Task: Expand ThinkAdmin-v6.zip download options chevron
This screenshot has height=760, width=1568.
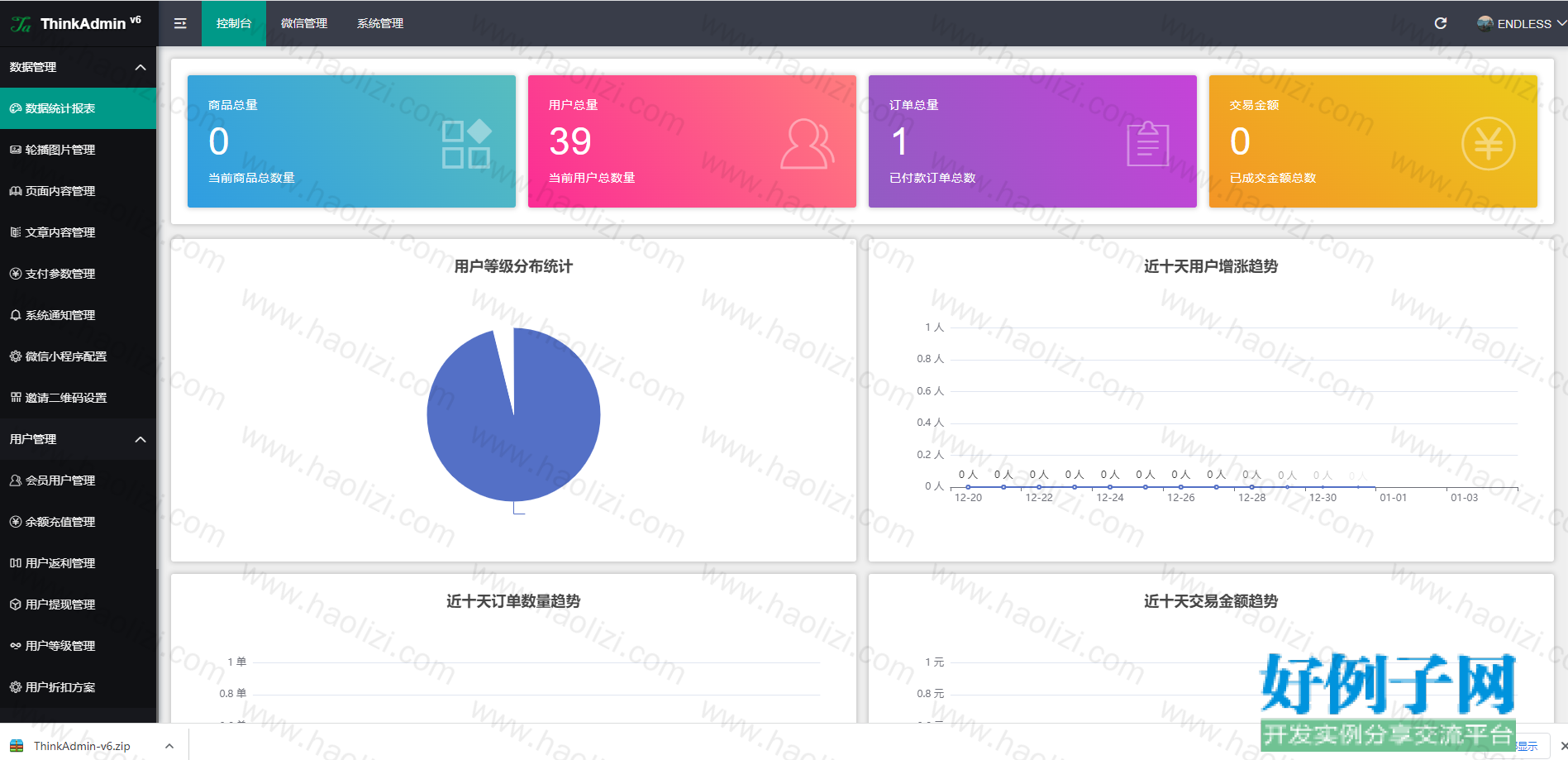Action: point(169,746)
